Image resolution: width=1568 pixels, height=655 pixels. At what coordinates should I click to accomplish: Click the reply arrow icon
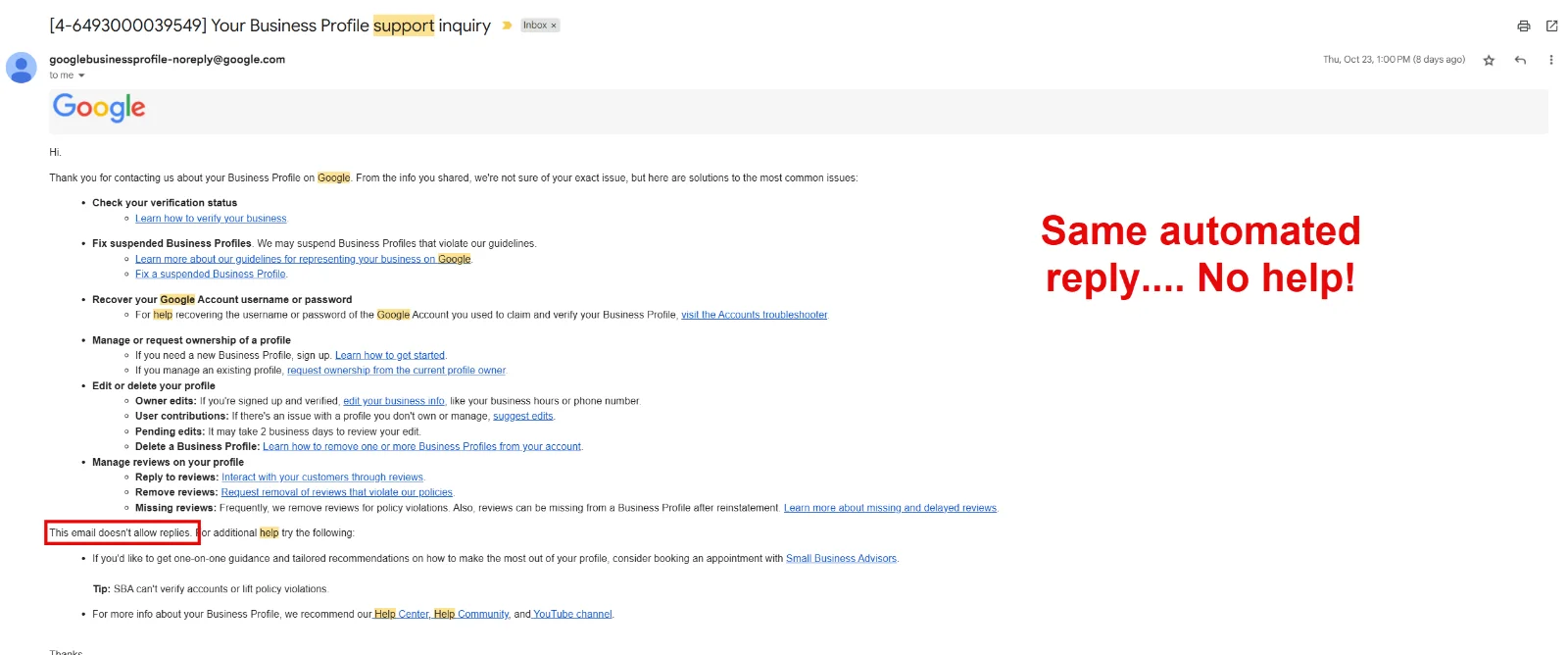1520,61
